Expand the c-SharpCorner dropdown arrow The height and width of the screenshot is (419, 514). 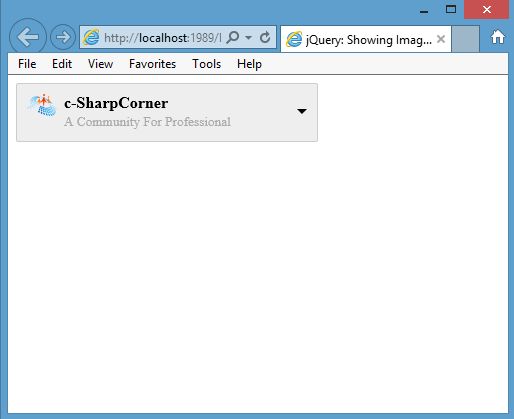pos(302,111)
